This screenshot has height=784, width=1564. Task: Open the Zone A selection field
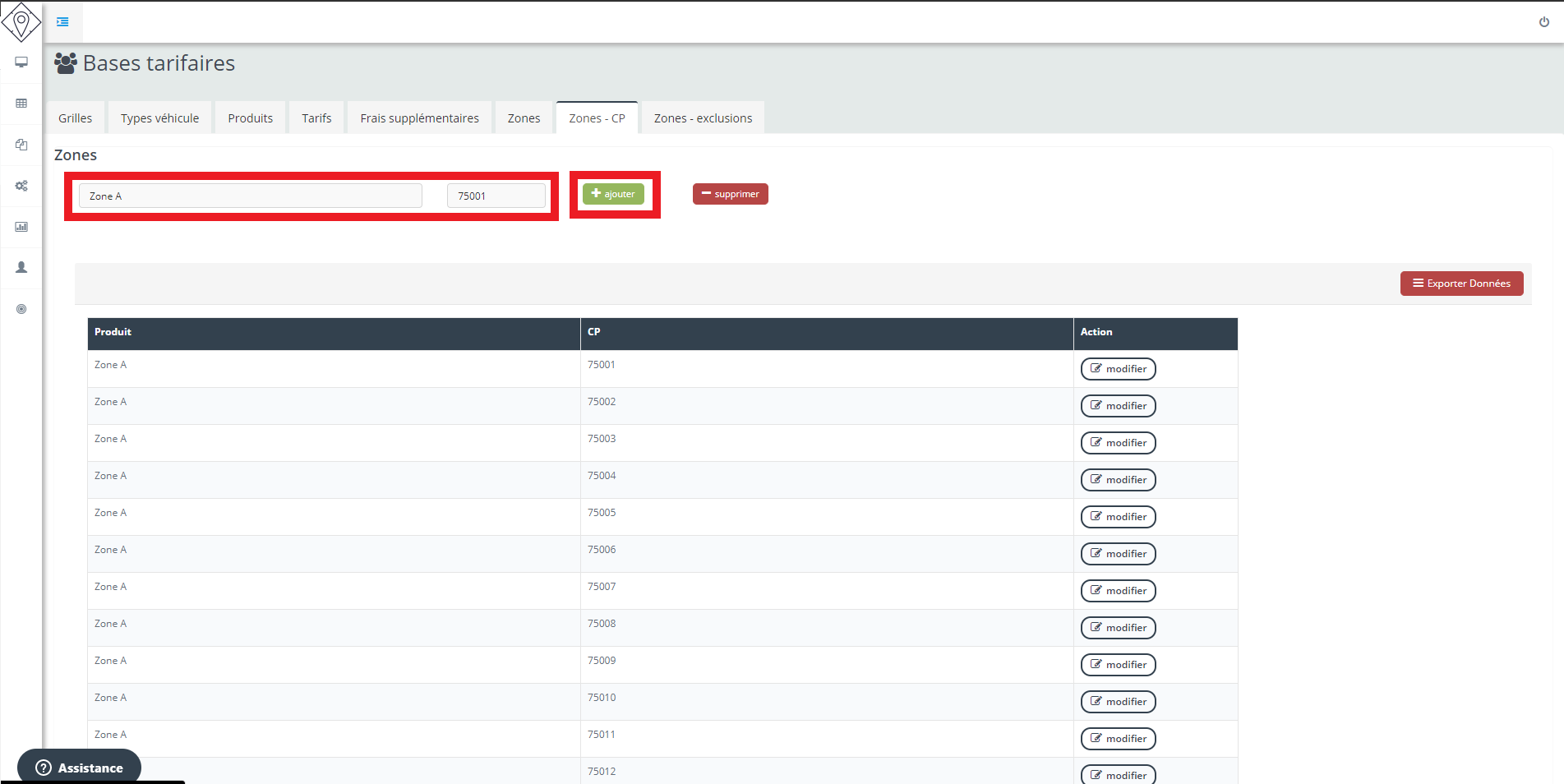pyautogui.click(x=250, y=196)
